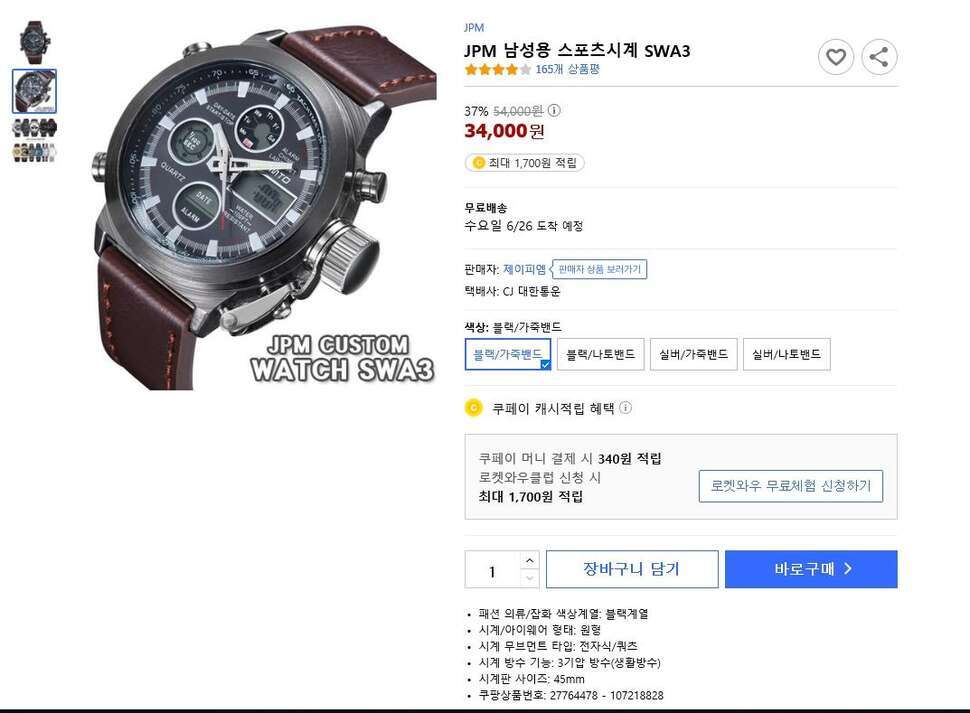The height and width of the screenshot is (713, 970).
Task: Increase quantity with the up arrow
Action: [x=530, y=560]
